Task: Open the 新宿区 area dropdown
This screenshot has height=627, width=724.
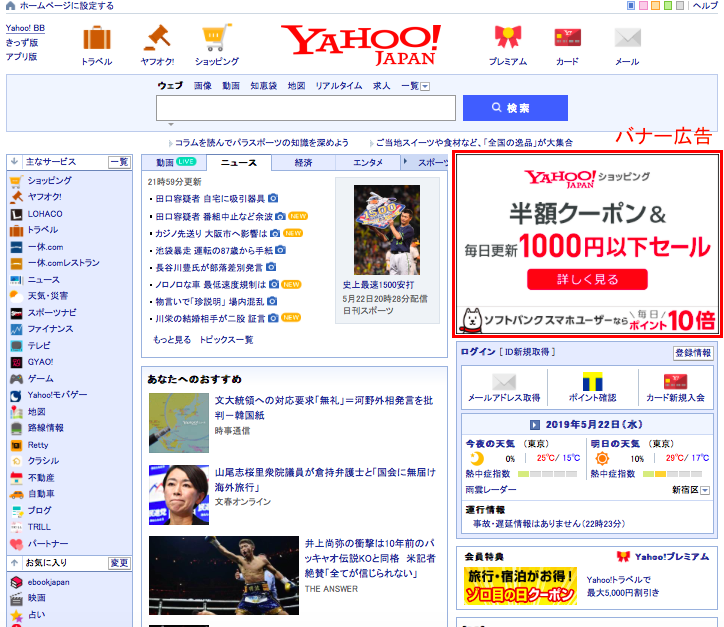Action: [705, 490]
